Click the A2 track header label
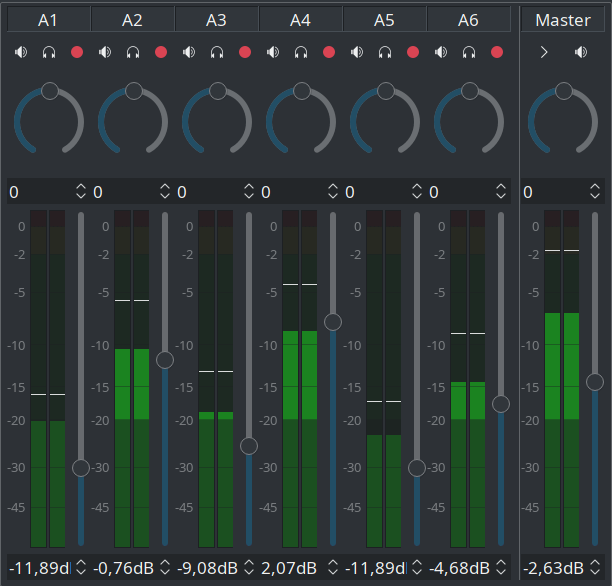The image size is (612, 586). pyautogui.click(x=132, y=20)
